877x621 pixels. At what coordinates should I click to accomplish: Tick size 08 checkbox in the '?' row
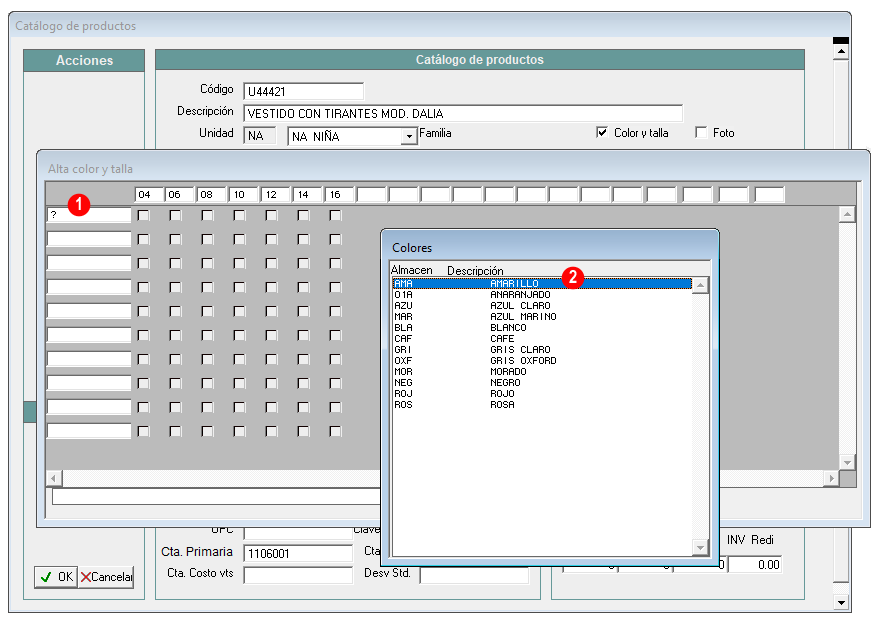click(208, 215)
